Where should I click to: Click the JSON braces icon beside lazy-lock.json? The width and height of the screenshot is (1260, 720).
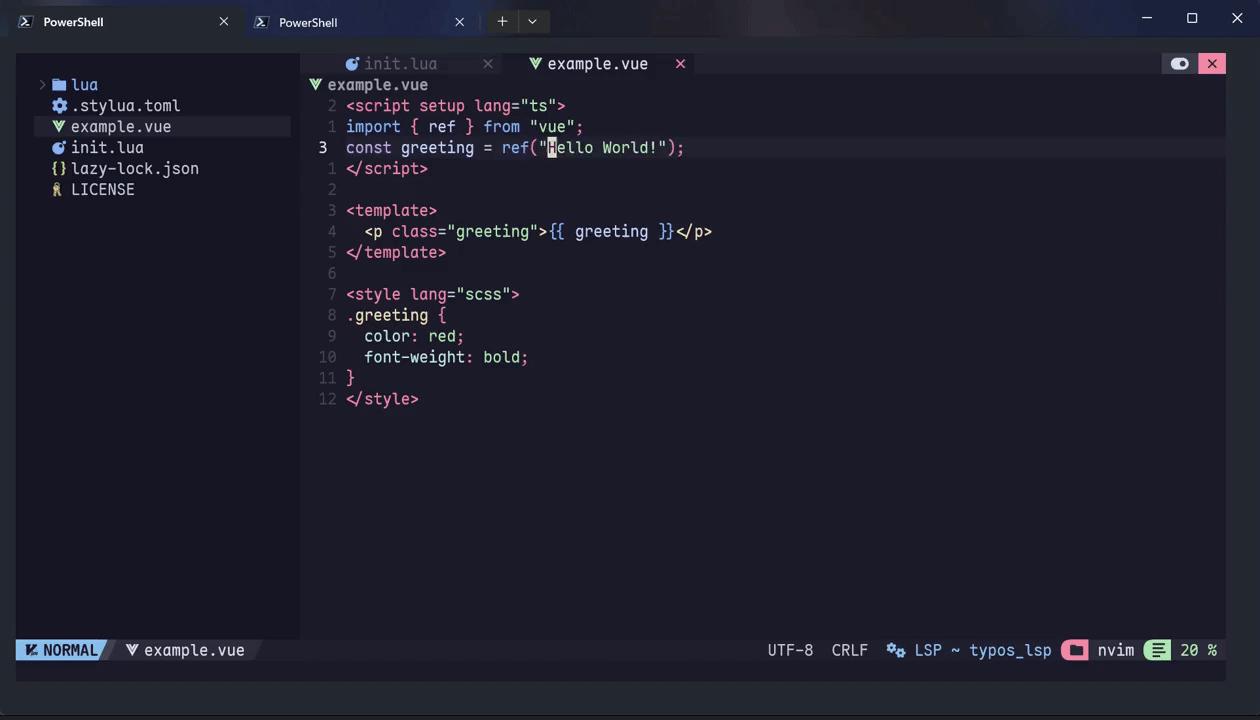(59, 168)
